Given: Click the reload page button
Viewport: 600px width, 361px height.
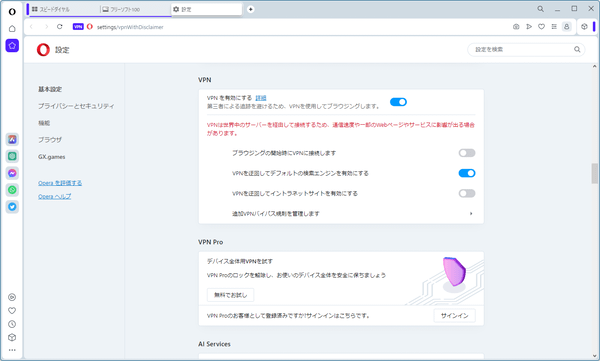Looking at the screenshot, I should pyautogui.click(x=60, y=27).
